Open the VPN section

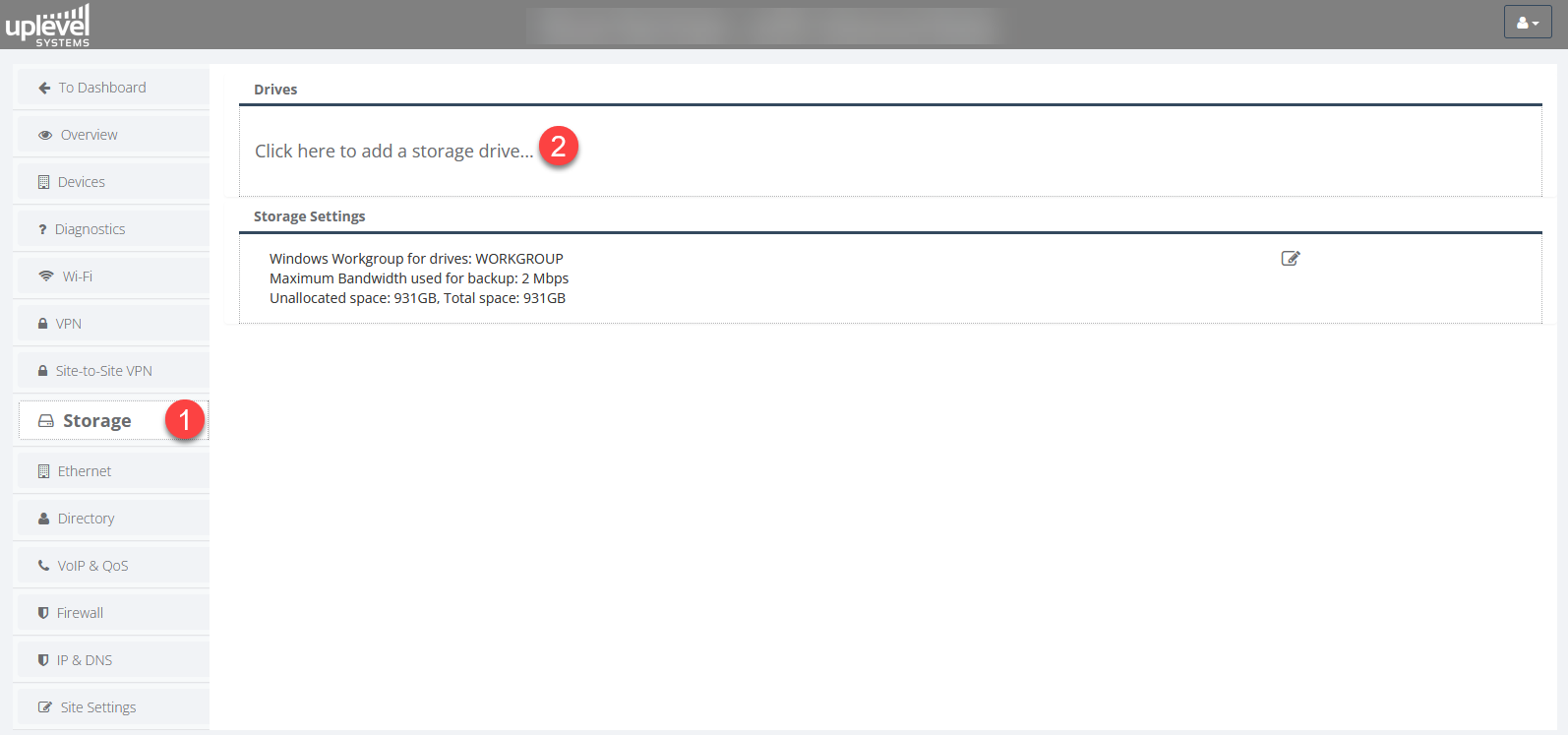[x=112, y=324]
